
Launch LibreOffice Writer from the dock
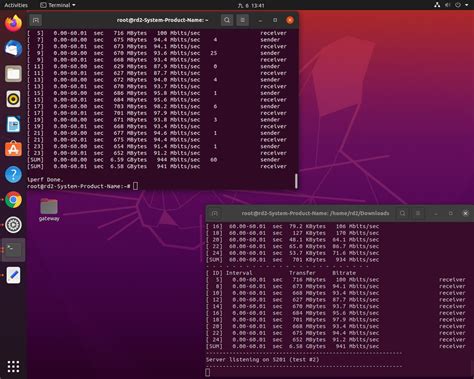[13, 124]
